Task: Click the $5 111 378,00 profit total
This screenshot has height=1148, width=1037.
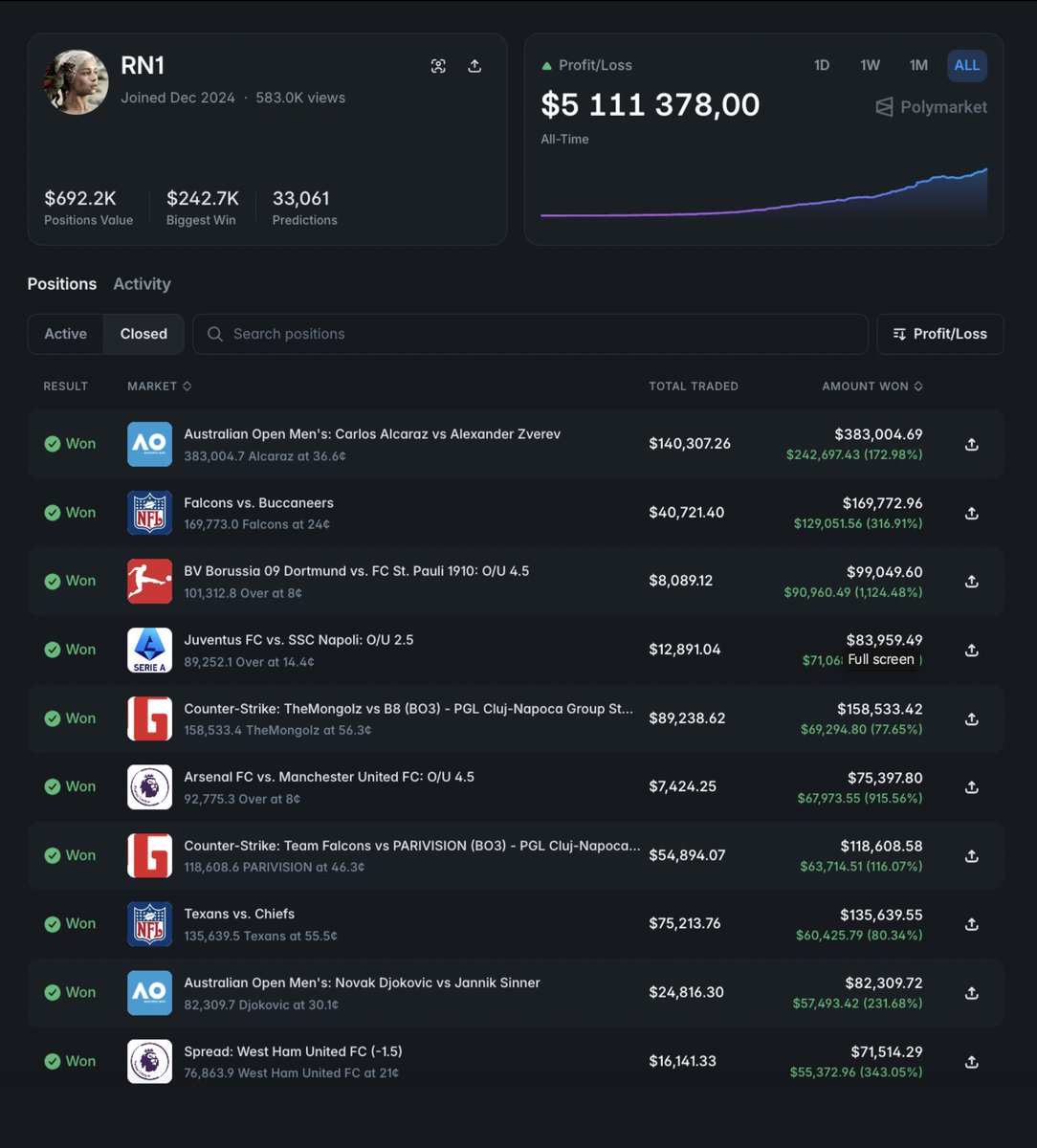Action: [651, 104]
